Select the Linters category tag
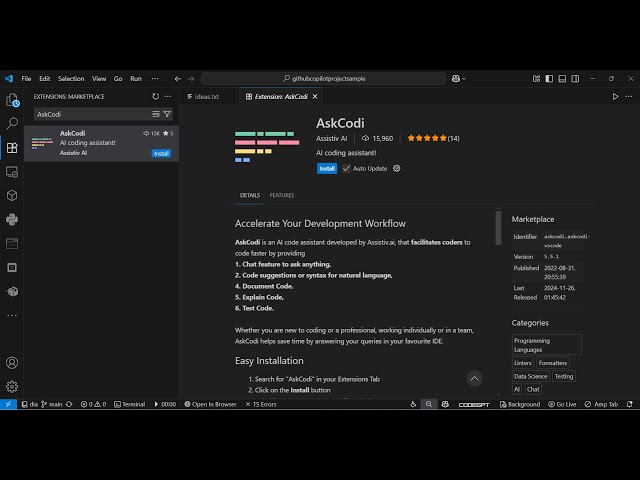The image size is (640, 480). click(x=523, y=363)
